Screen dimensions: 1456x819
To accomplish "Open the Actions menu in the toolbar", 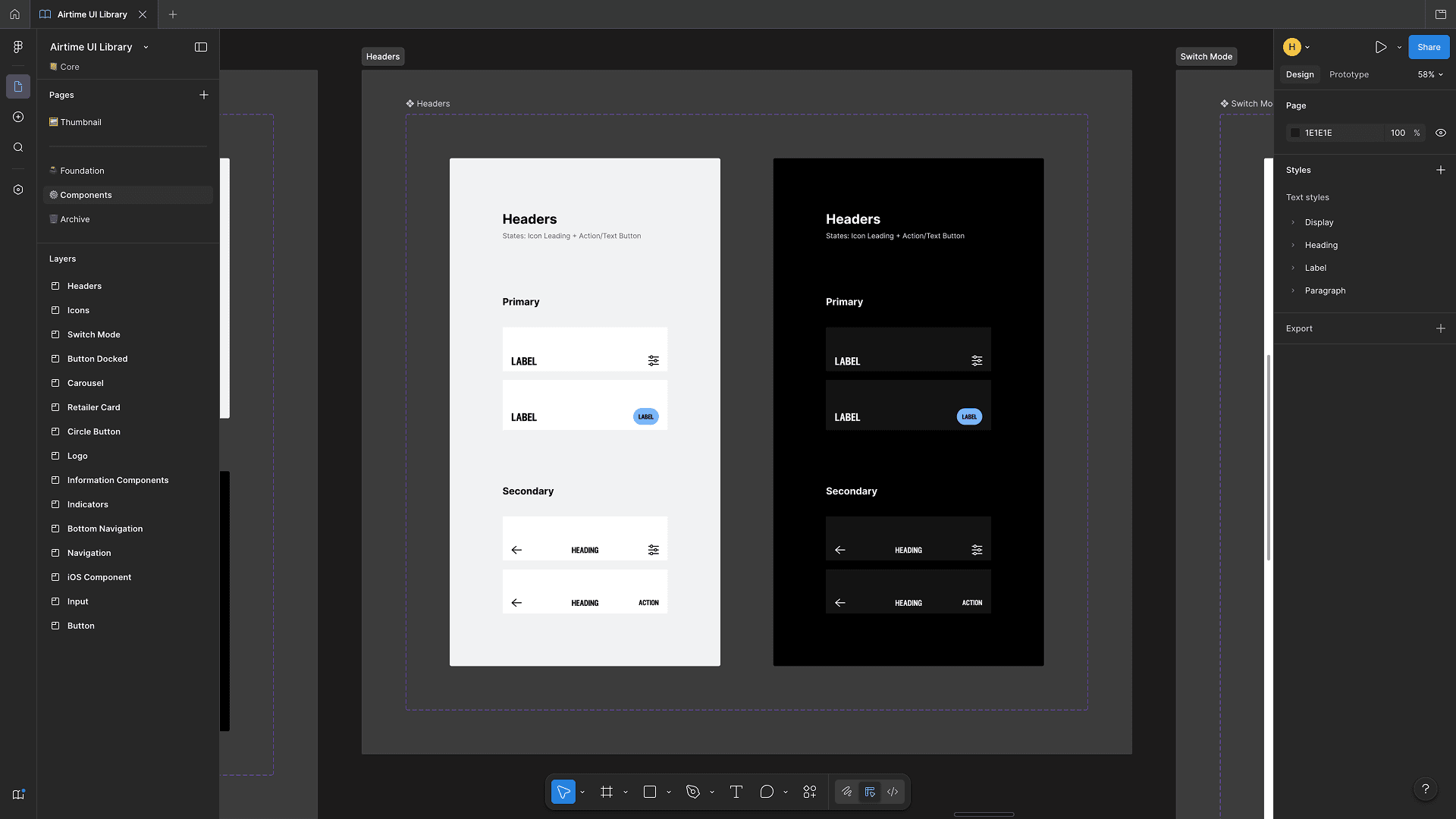I will coord(809,791).
